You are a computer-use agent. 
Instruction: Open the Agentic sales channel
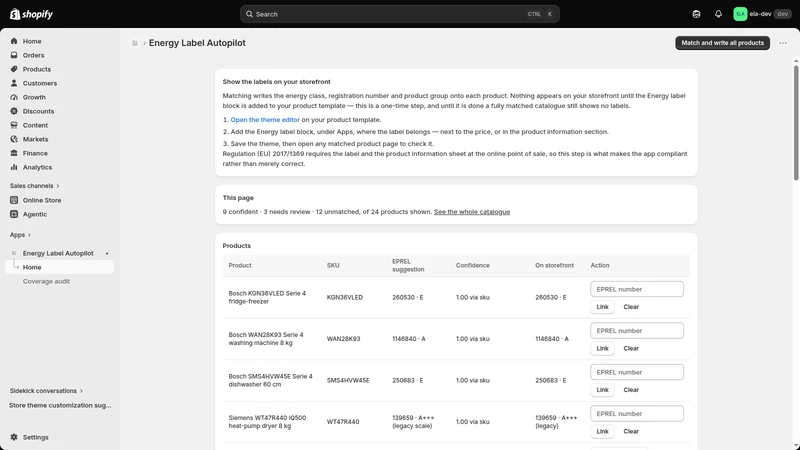click(x=35, y=214)
